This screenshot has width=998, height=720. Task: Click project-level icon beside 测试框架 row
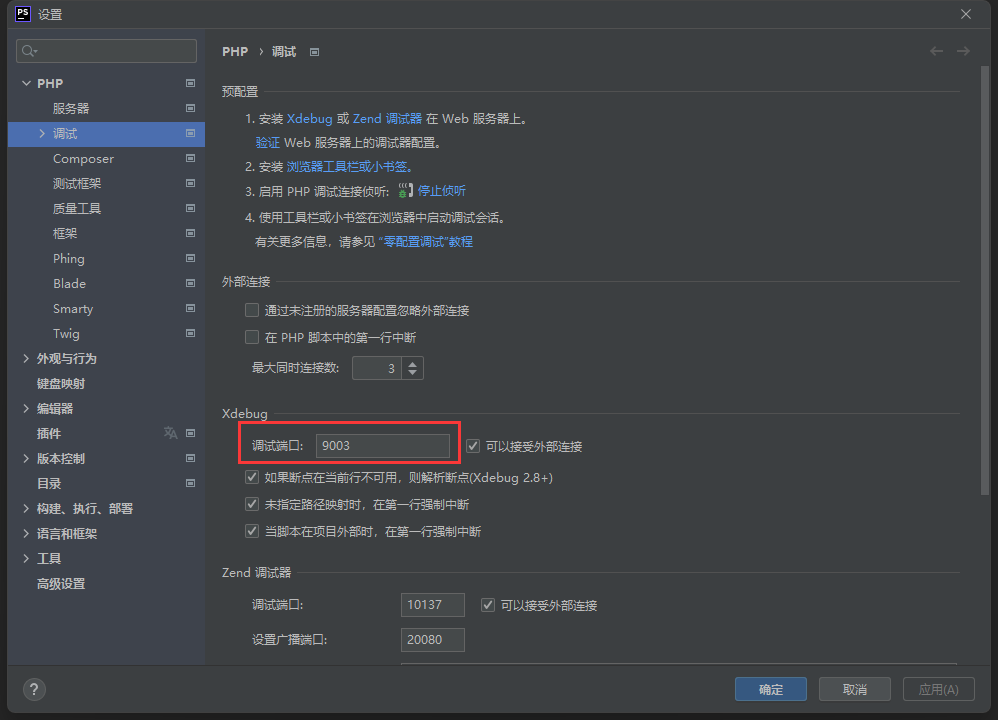(190, 183)
